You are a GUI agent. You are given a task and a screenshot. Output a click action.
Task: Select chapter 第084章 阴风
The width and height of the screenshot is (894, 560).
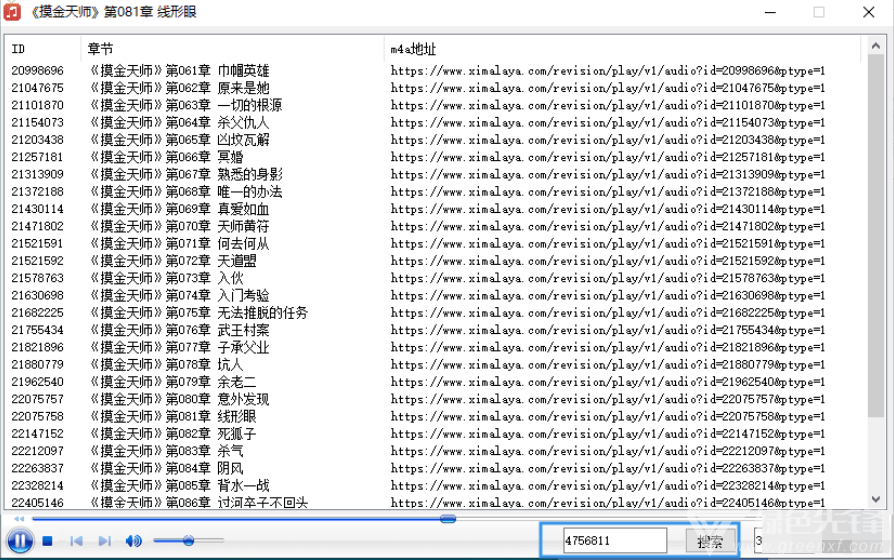(166, 468)
